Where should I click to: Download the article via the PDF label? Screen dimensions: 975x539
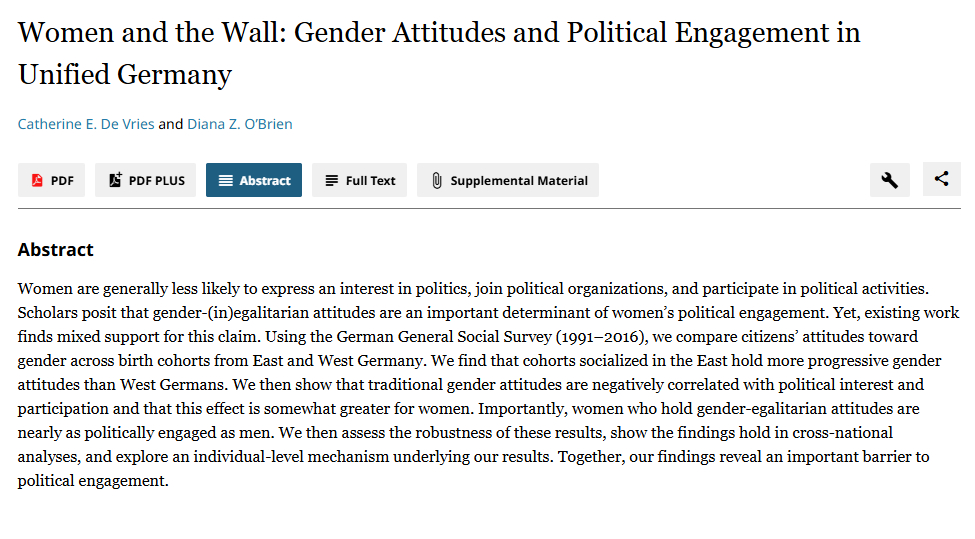(62, 181)
